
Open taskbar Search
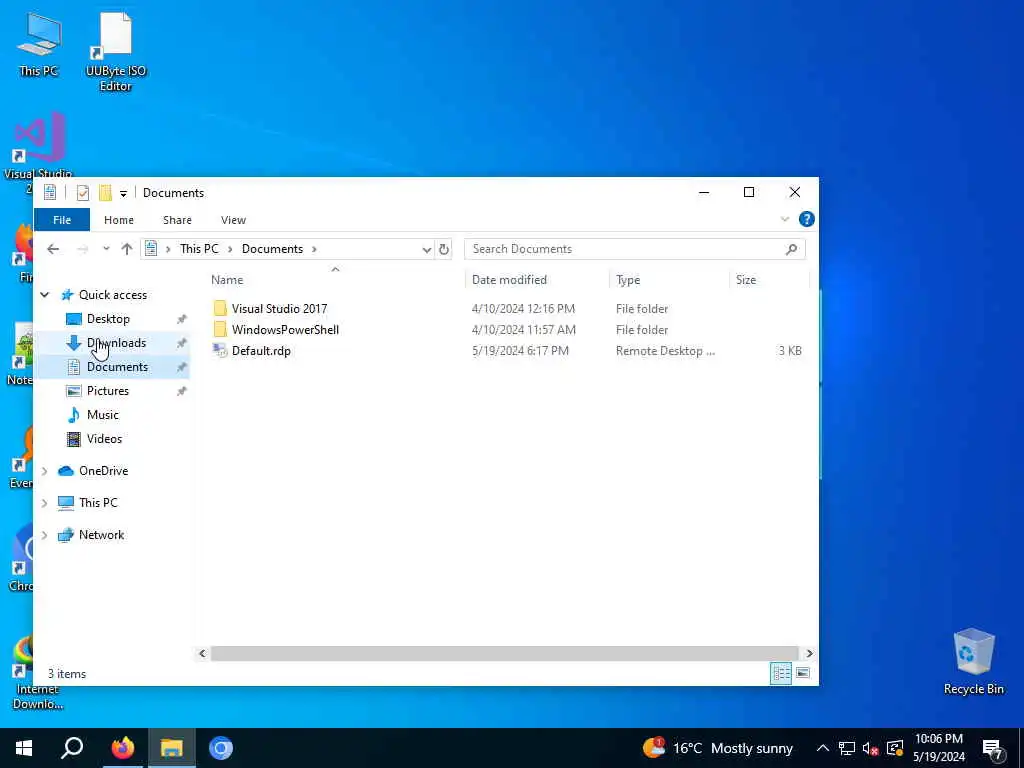click(x=72, y=748)
